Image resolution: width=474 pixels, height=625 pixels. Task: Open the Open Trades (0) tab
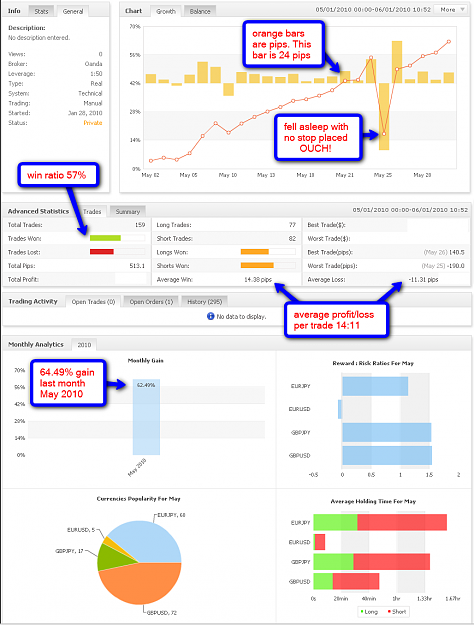(x=93, y=302)
